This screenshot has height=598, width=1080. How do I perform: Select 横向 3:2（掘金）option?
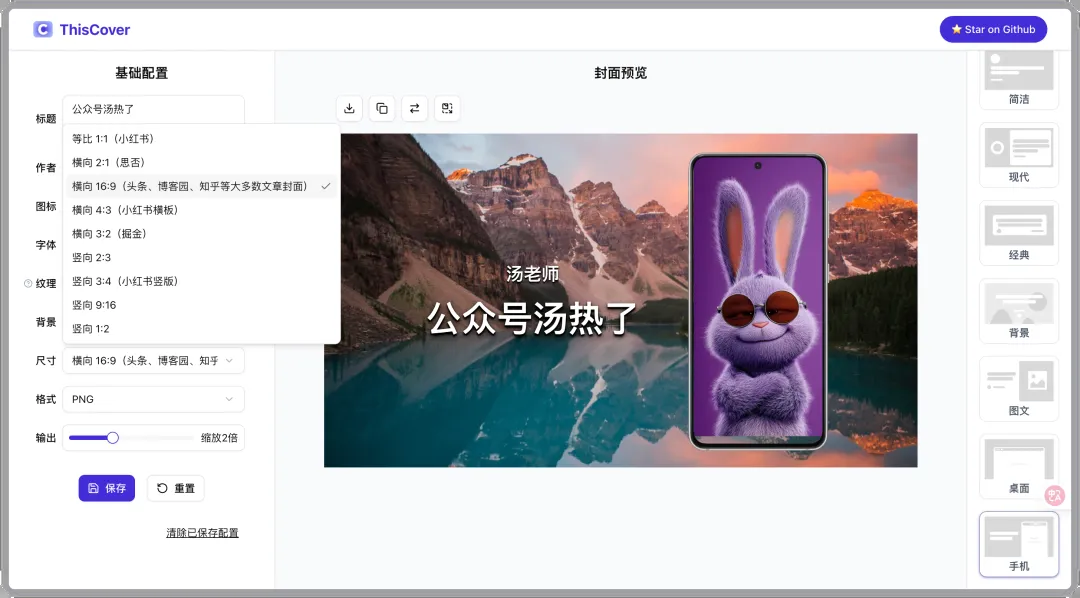click(109, 234)
